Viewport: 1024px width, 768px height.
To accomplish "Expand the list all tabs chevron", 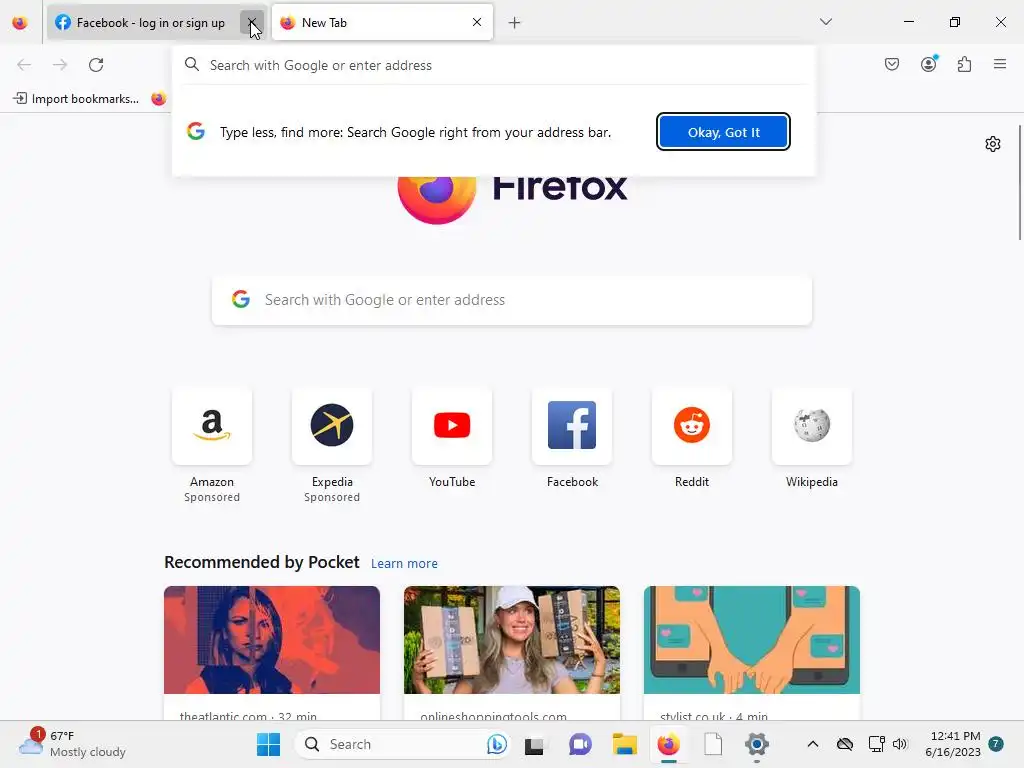I will [826, 22].
